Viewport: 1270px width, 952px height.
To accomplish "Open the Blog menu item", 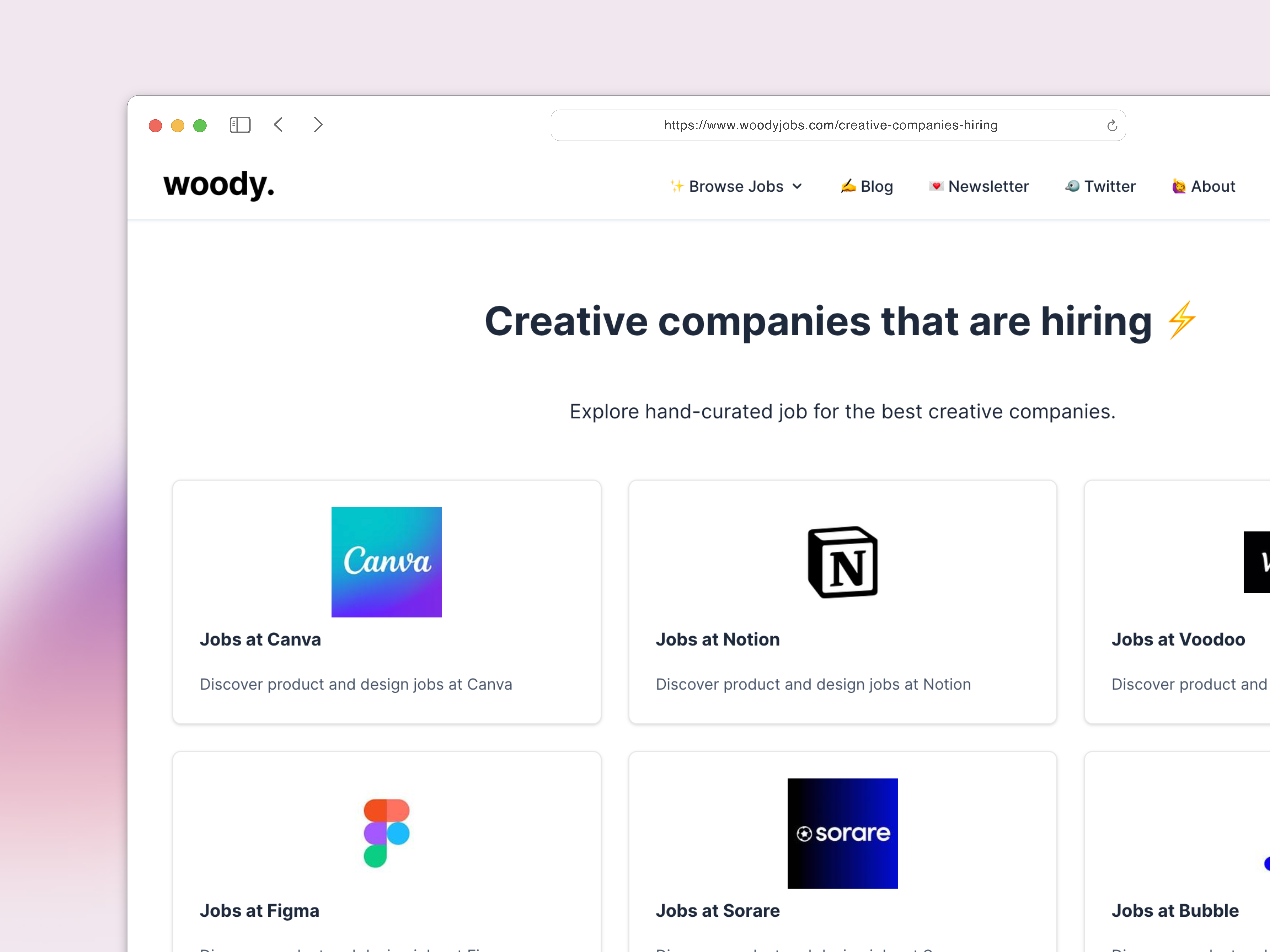I will [867, 186].
